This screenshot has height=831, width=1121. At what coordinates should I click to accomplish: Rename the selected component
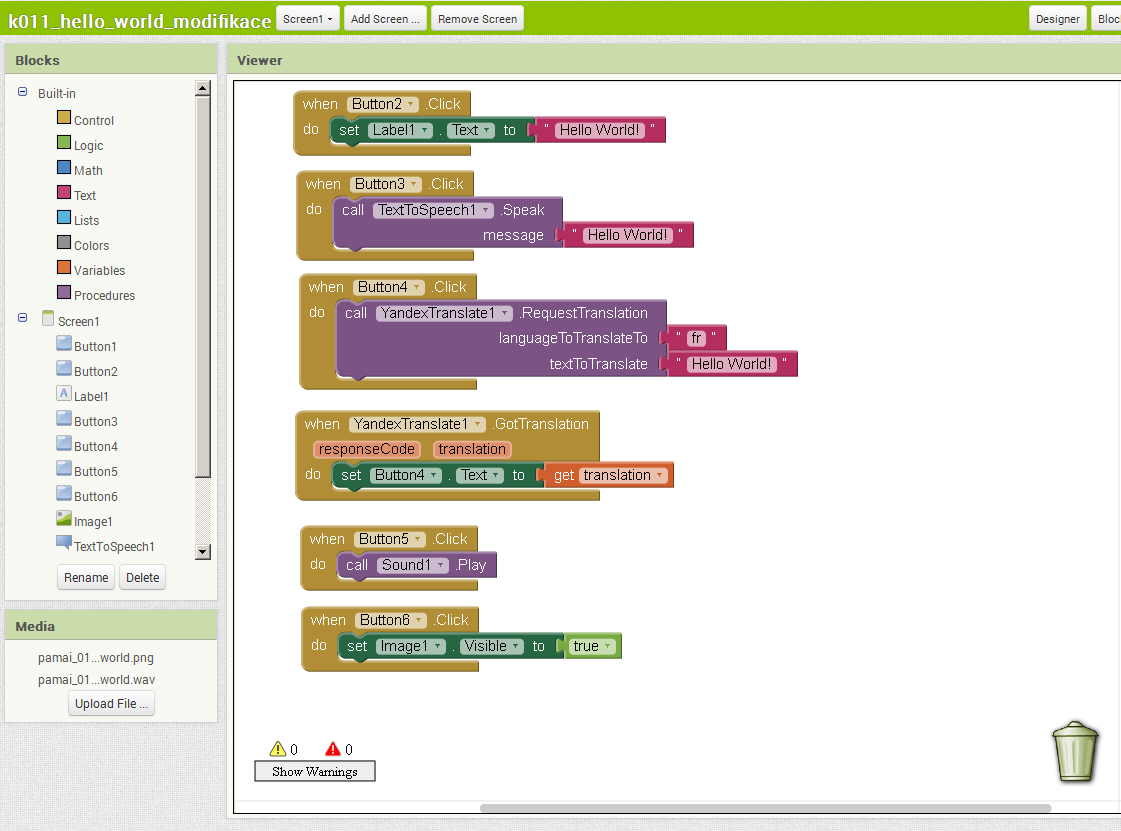point(87,577)
